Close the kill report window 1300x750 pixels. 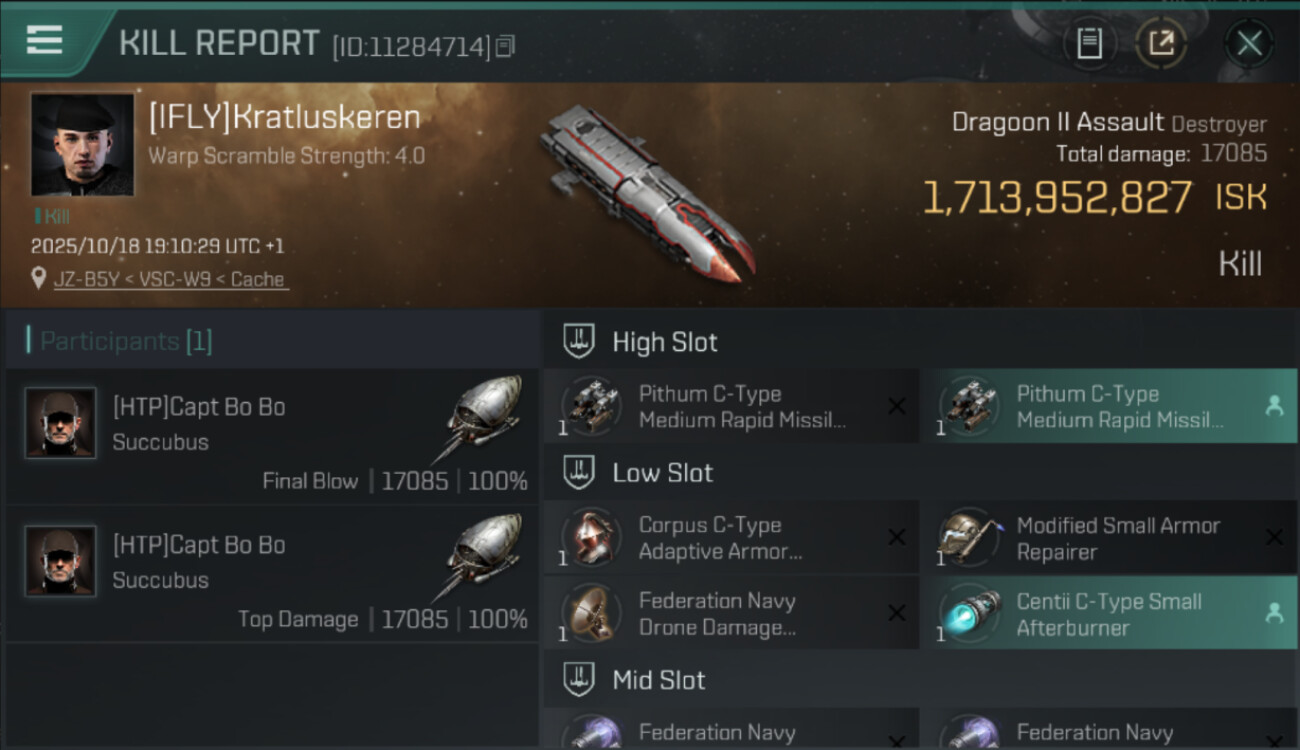[x=1249, y=43]
